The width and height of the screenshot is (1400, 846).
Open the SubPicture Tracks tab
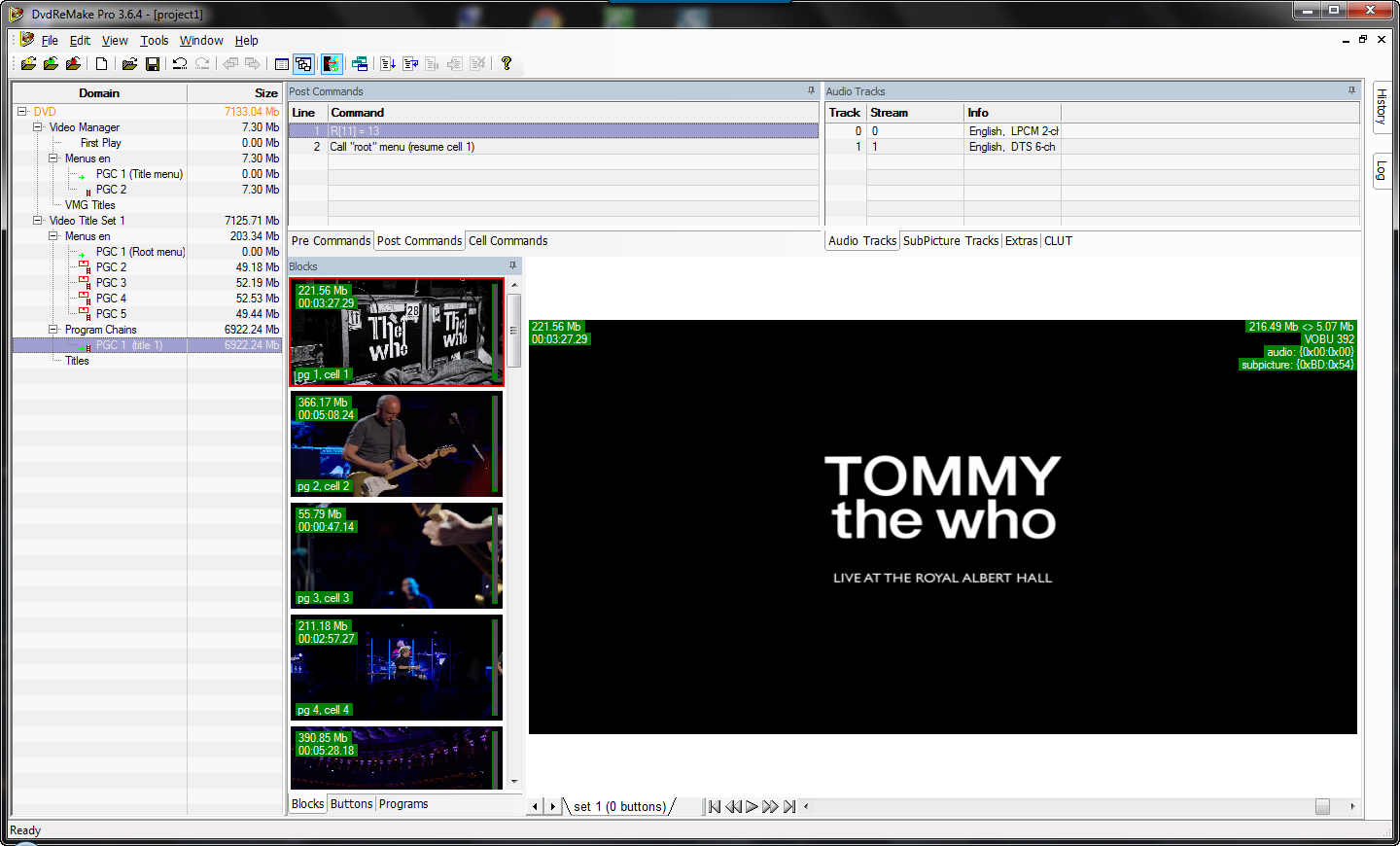(x=950, y=241)
